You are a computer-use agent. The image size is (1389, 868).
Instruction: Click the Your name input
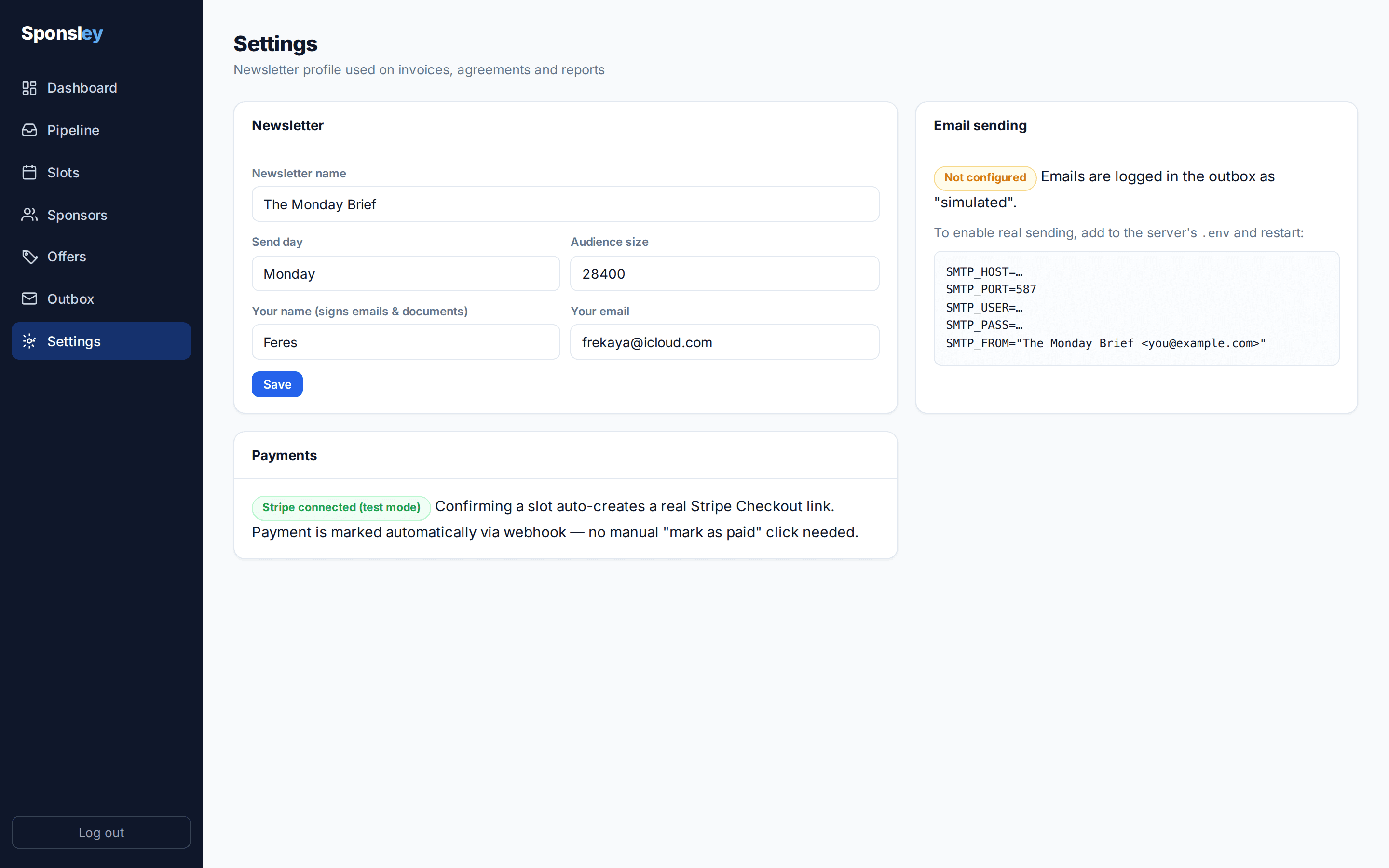(406, 342)
